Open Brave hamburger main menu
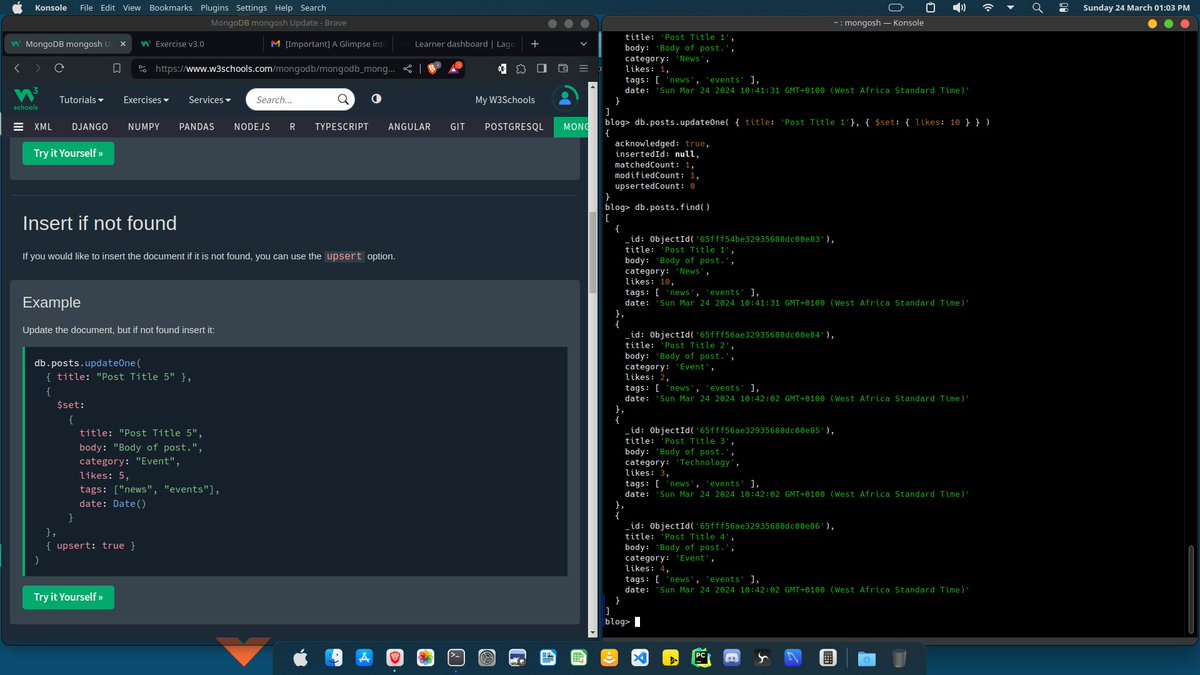1200x675 pixels. pos(584,68)
